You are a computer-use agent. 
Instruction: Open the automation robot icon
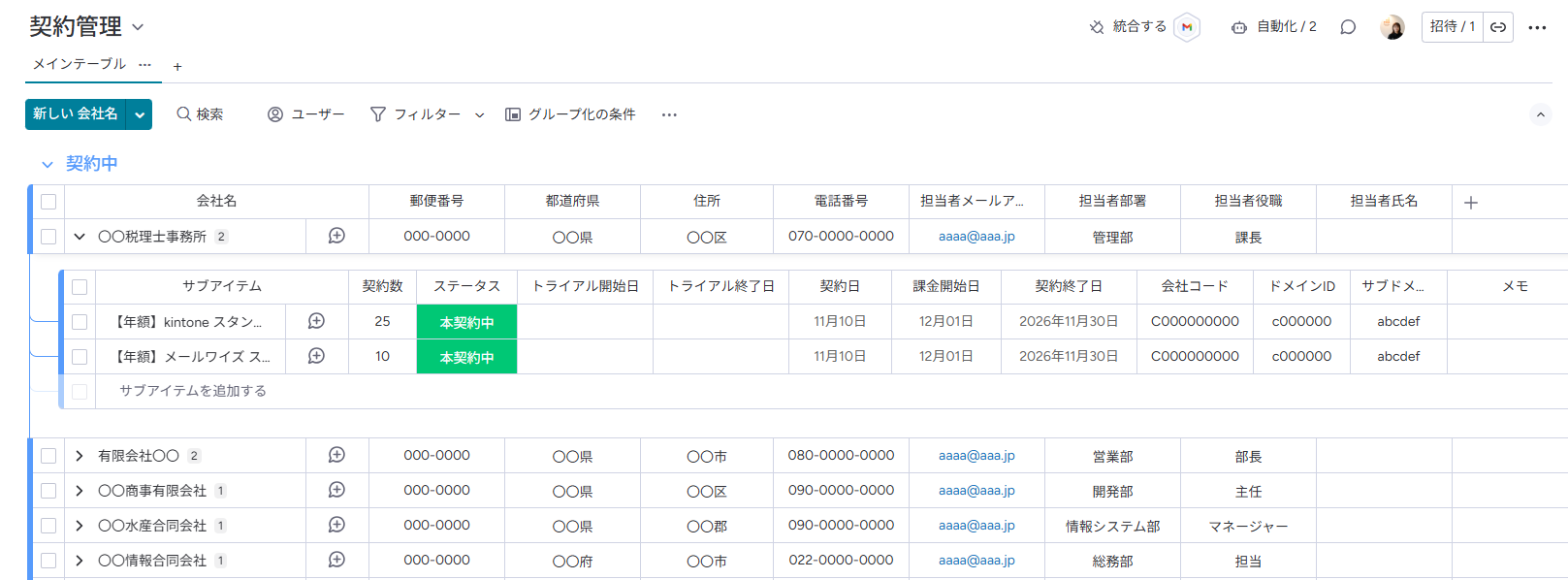coord(1238,27)
